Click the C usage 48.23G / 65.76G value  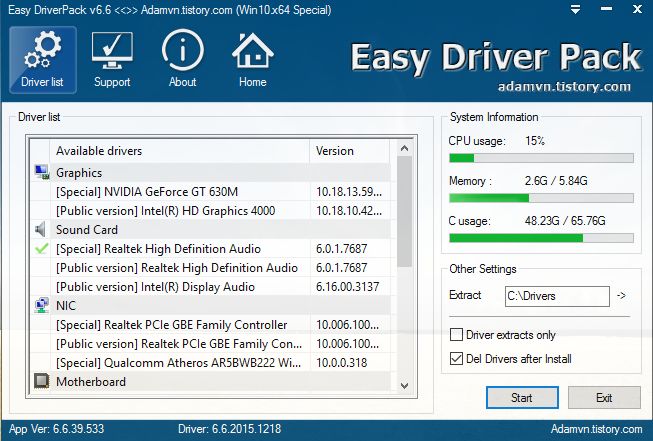tap(565, 221)
